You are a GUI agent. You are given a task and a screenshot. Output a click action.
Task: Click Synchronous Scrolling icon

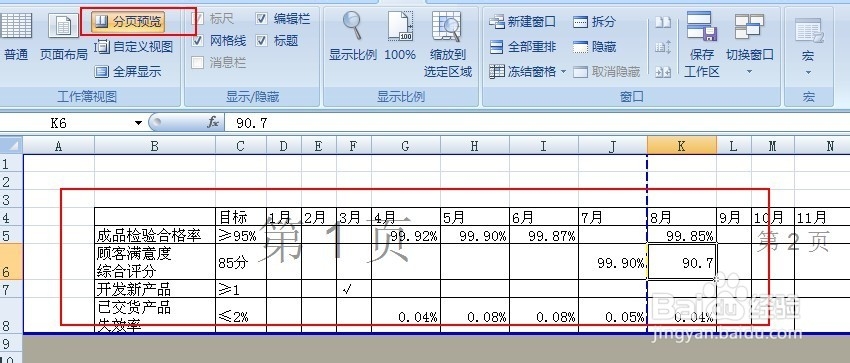pos(663,47)
